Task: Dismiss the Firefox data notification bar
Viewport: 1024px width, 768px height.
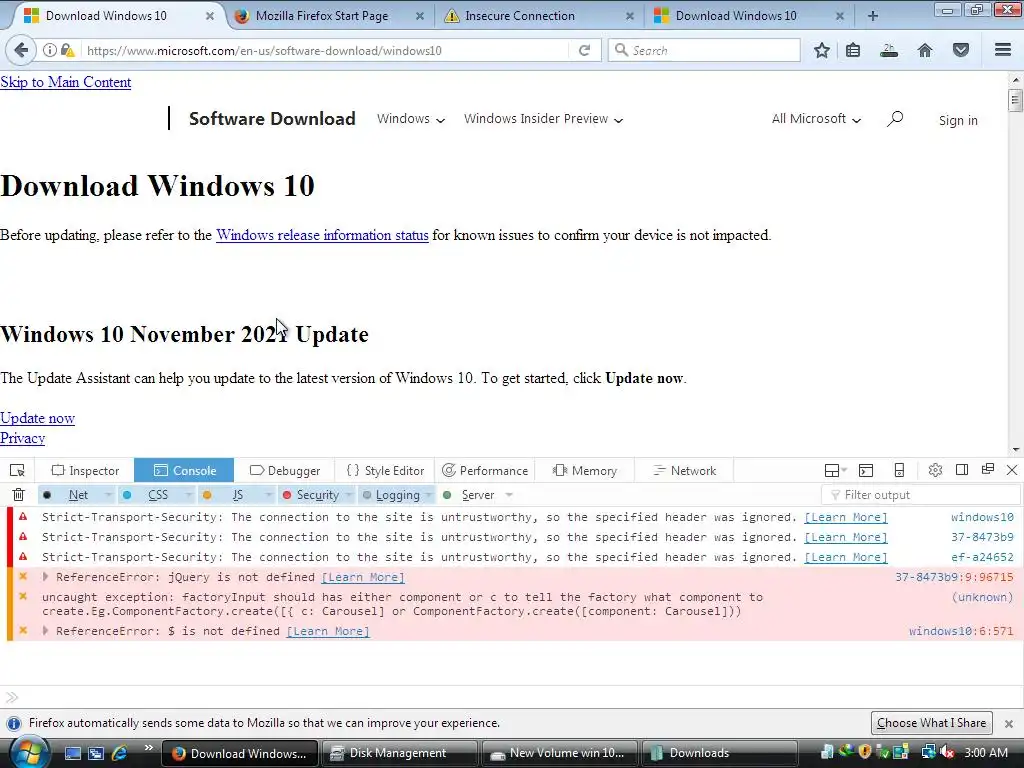Action: tap(1009, 724)
